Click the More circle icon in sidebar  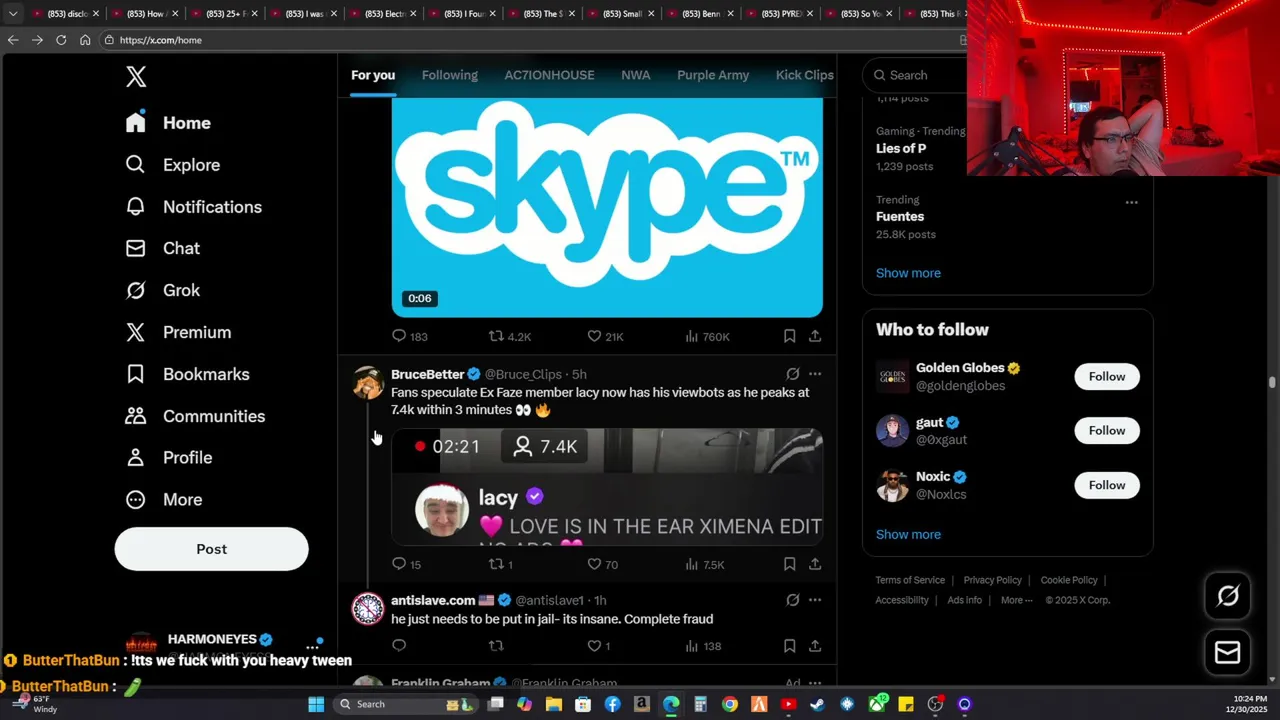click(135, 499)
